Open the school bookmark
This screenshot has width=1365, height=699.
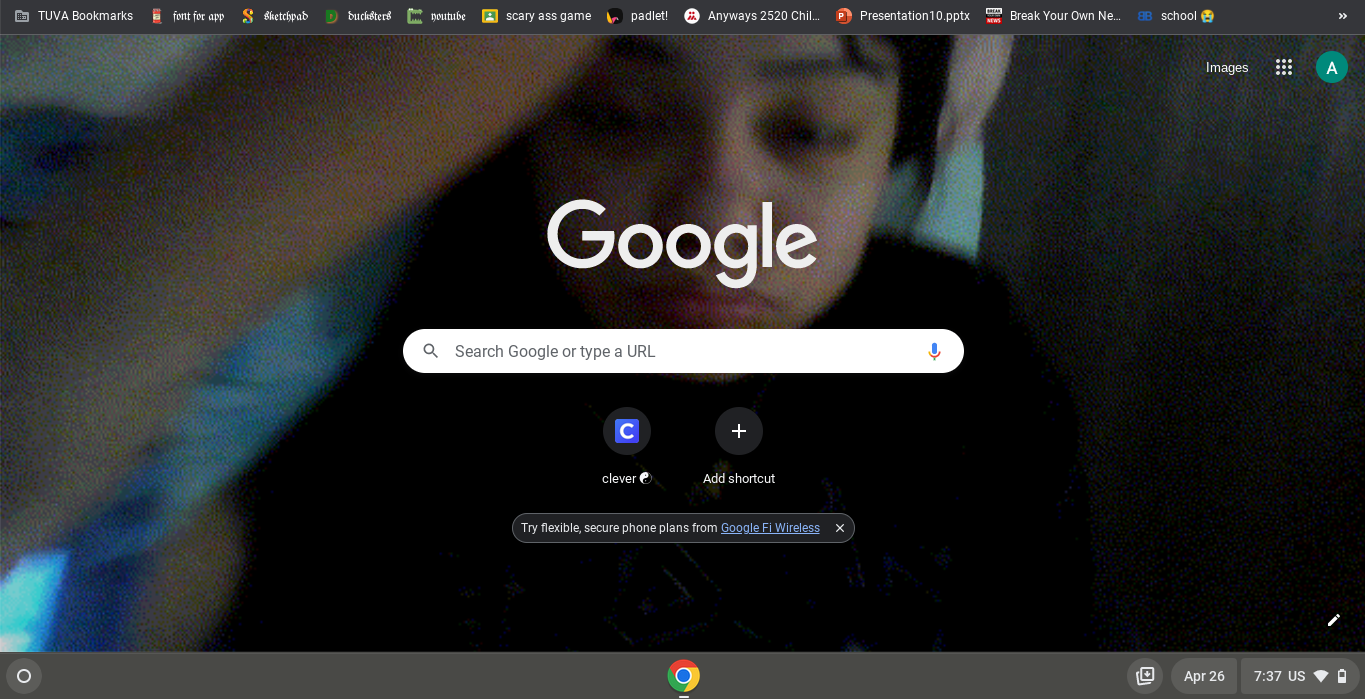(1177, 16)
